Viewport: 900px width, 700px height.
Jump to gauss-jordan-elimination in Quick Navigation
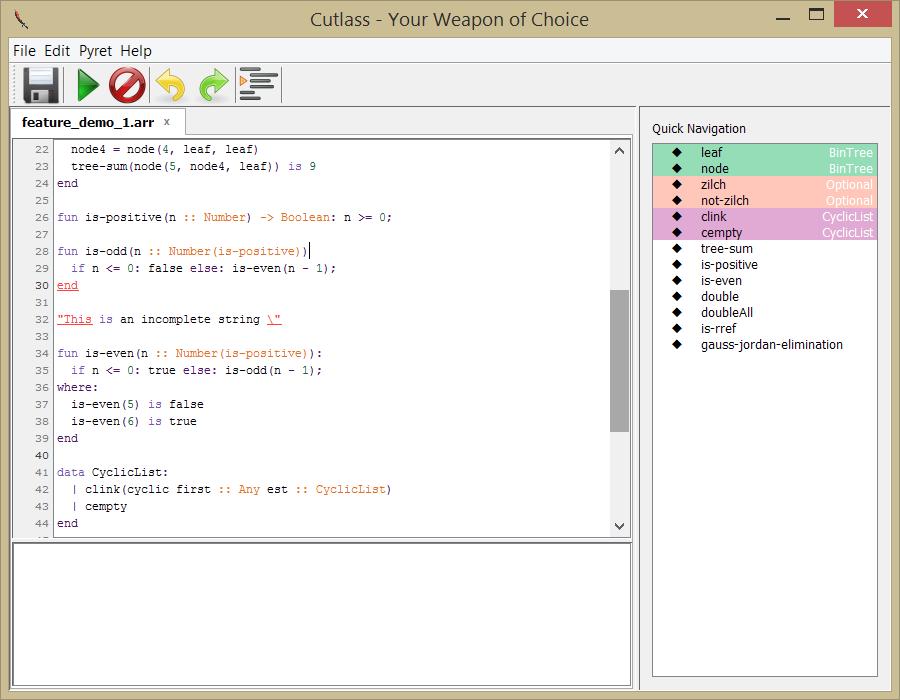pos(765,345)
